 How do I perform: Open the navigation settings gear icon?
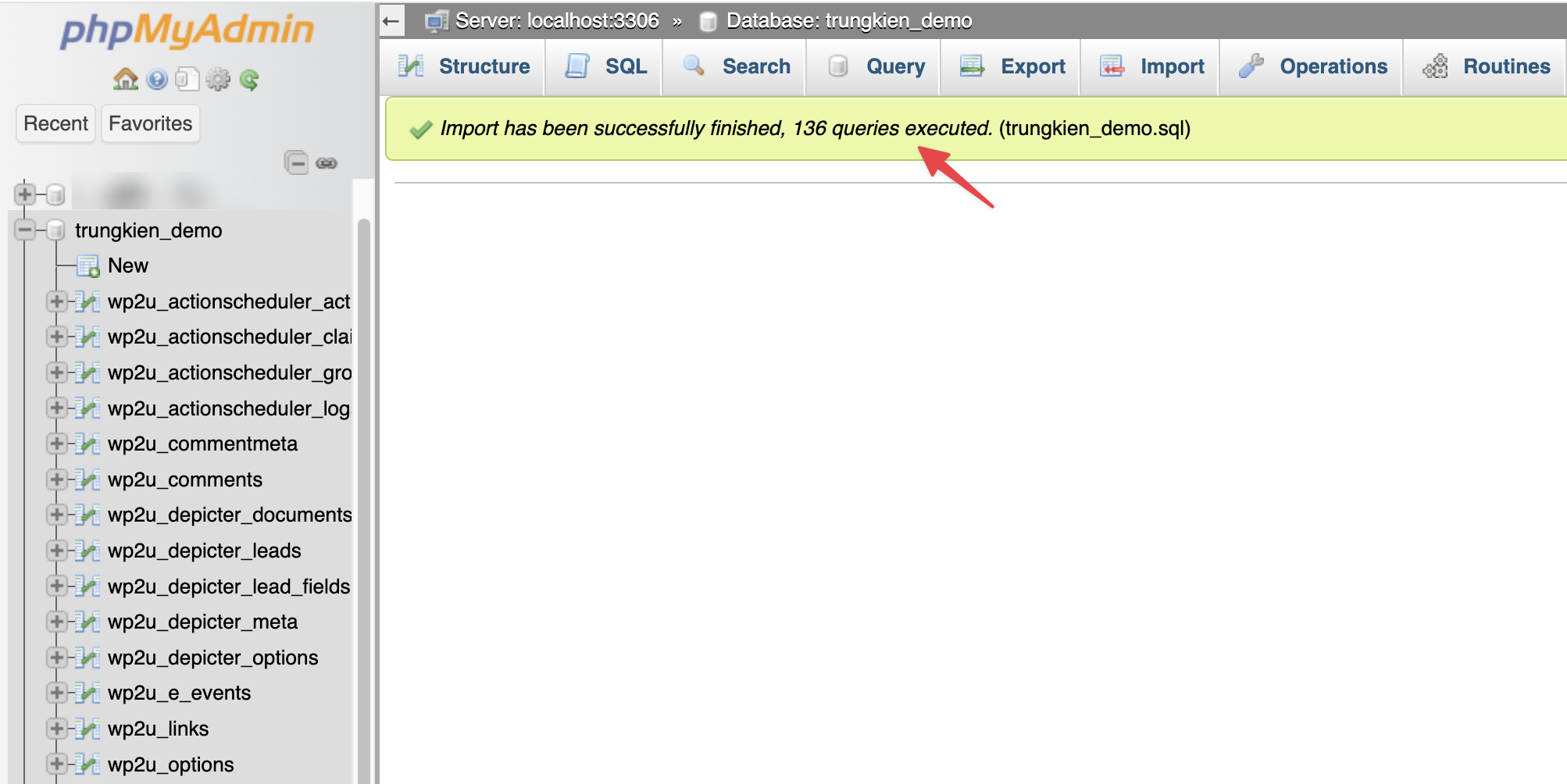[218, 79]
